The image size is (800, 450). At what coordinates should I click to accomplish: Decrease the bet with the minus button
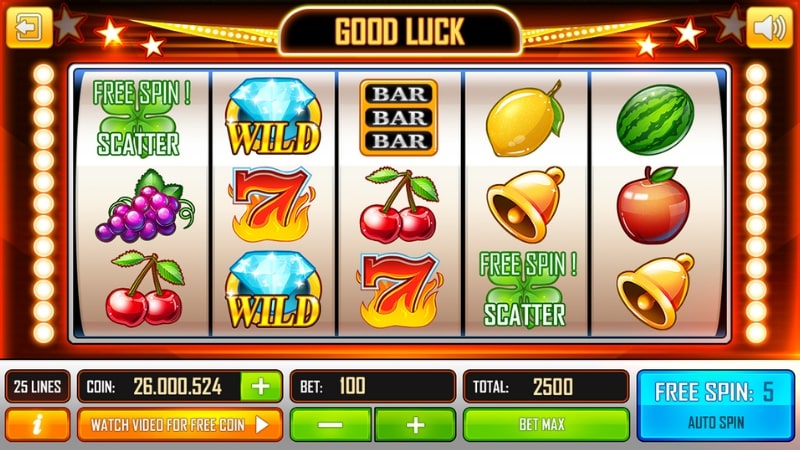[331, 424]
